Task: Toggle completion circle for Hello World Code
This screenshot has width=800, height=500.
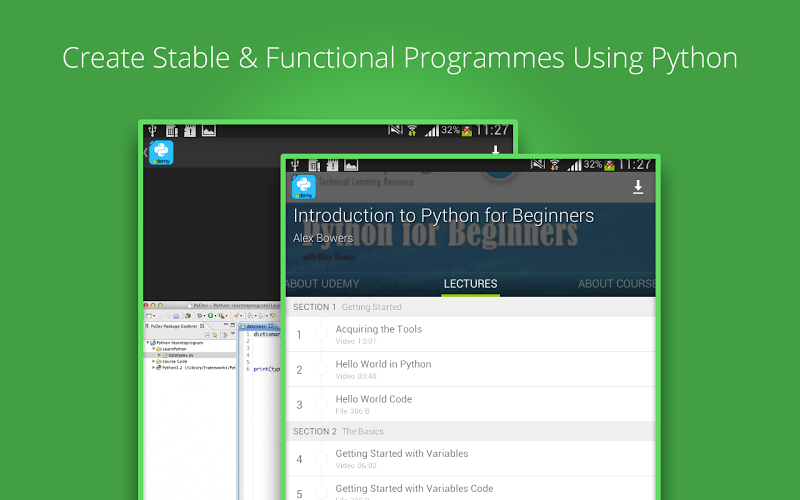Action: click(x=321, y=404)
